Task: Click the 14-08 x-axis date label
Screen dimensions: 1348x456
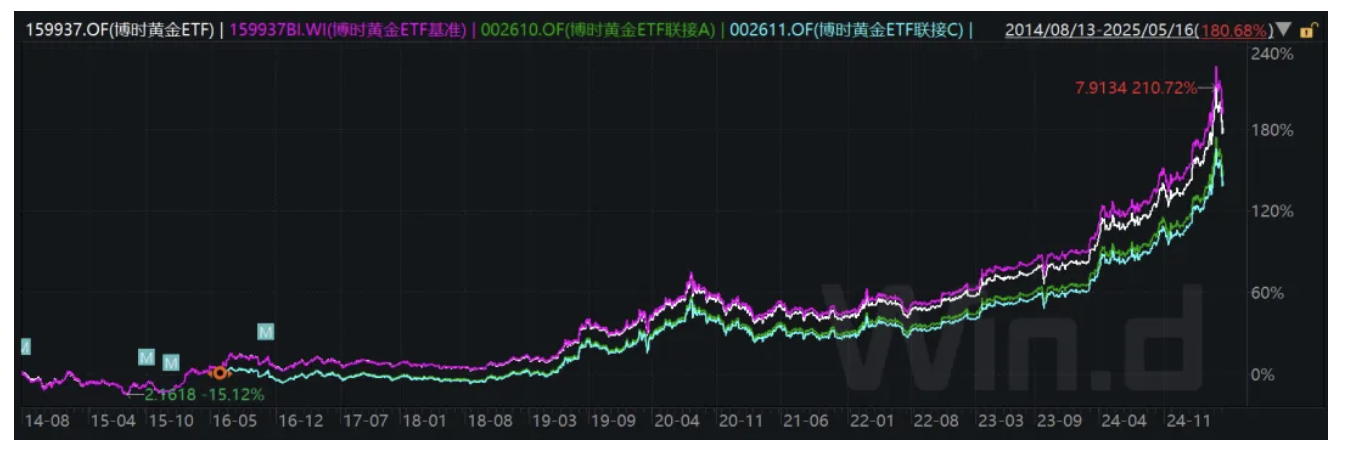Action: click(x=48, y=421)
